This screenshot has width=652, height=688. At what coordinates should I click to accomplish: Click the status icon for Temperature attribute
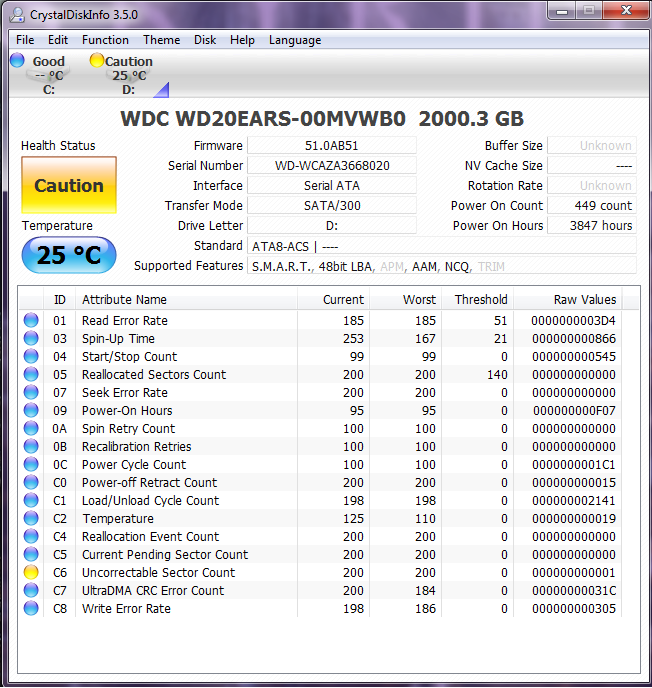[x=31, y=518]
